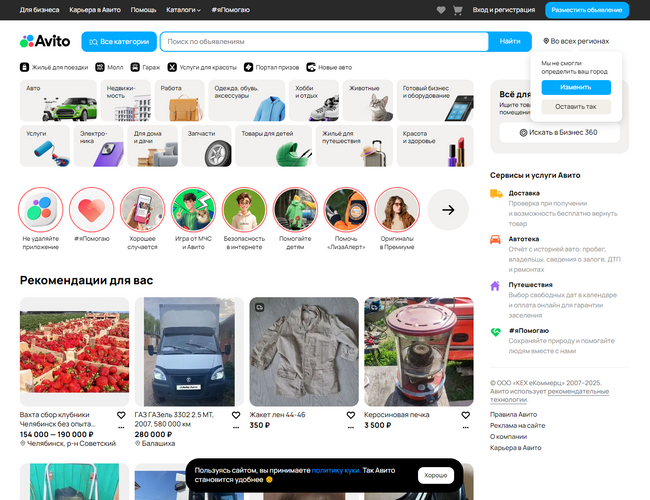Add strawberry picking listing to favorites
This screenshot has width=650, height=500.
[121, 415]
